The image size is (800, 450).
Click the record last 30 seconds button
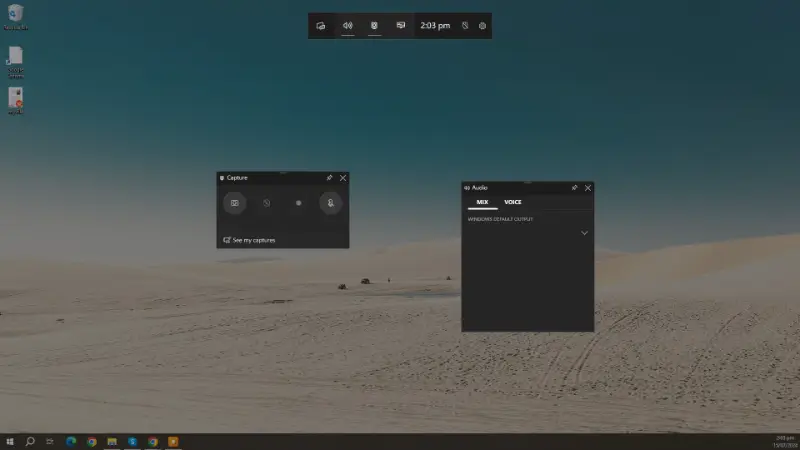(x=267, y=203)
